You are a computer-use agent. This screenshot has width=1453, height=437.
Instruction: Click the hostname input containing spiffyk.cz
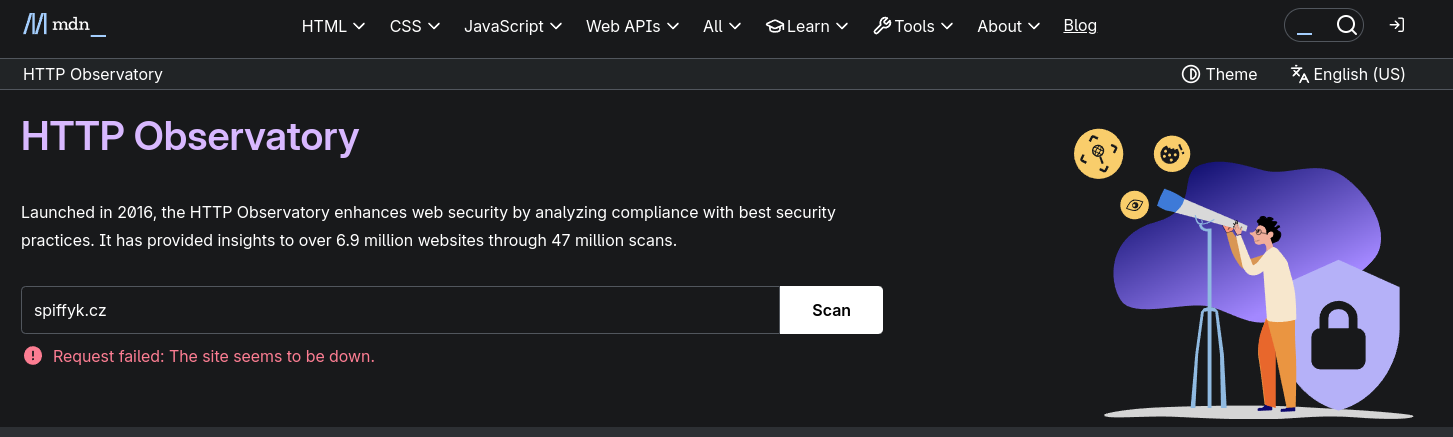(x=400, y=310)
